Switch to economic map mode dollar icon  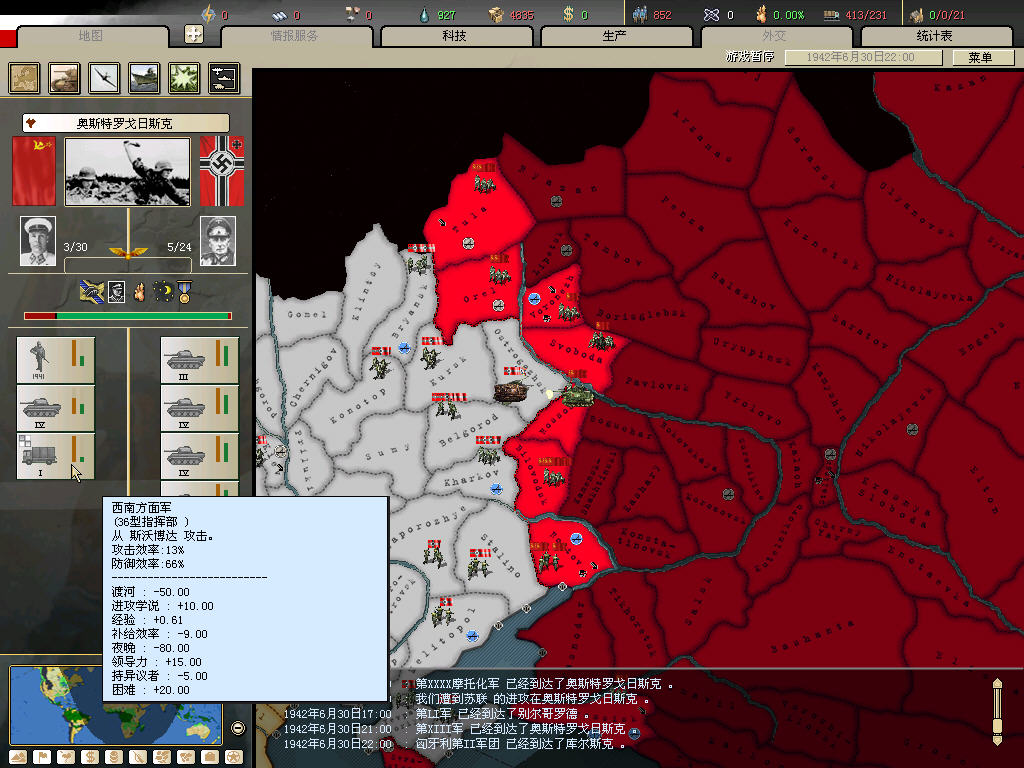point(90,757)
